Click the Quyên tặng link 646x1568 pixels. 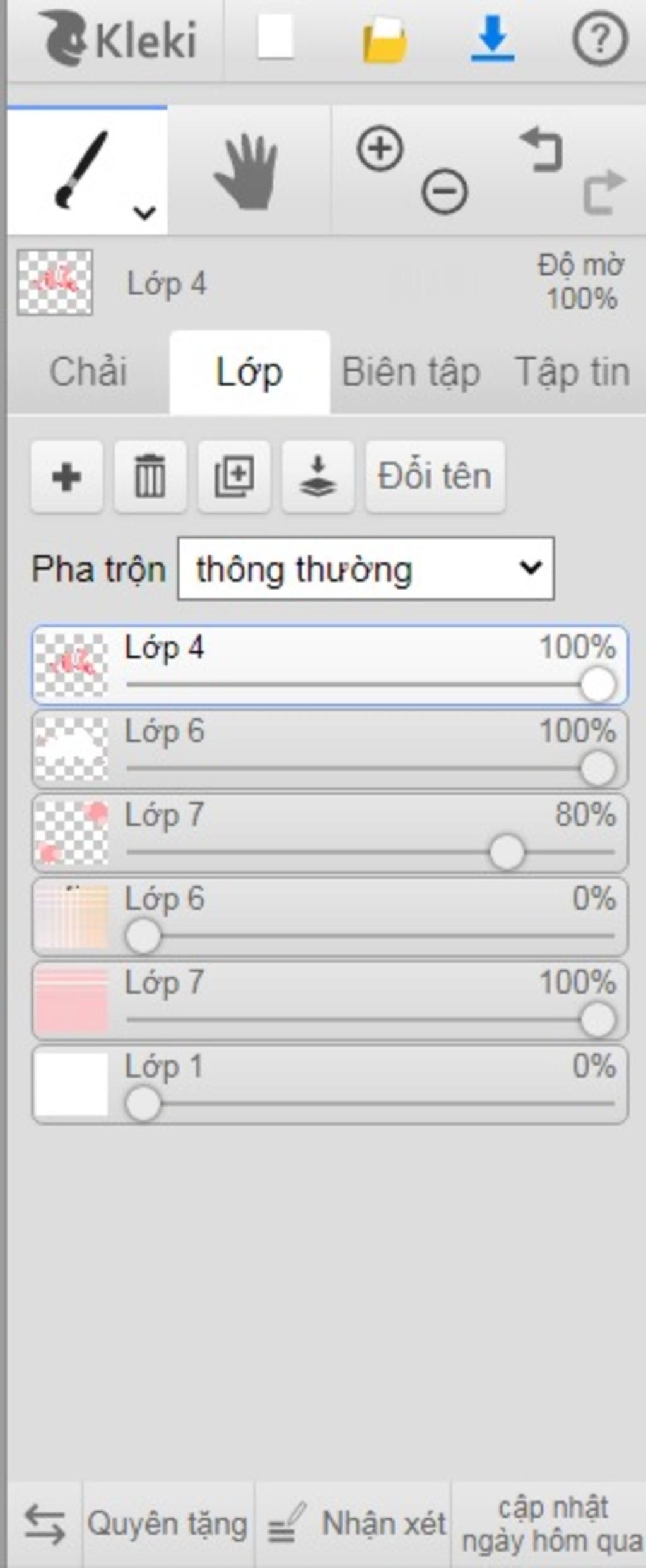[x=168, y=1524]
